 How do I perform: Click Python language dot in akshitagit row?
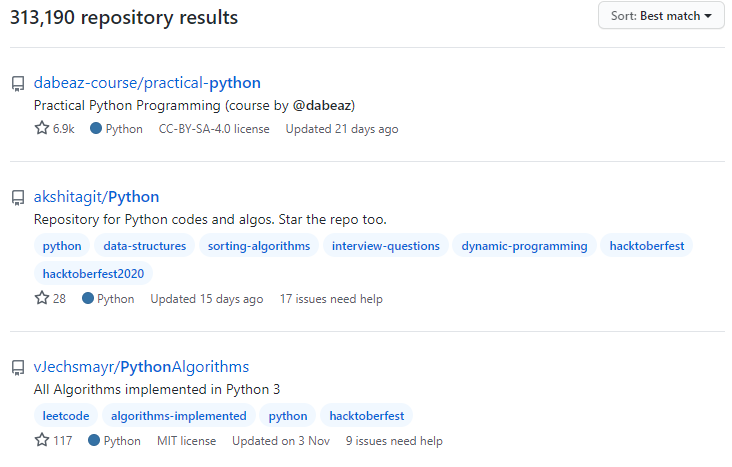click(x=87, y=298)
